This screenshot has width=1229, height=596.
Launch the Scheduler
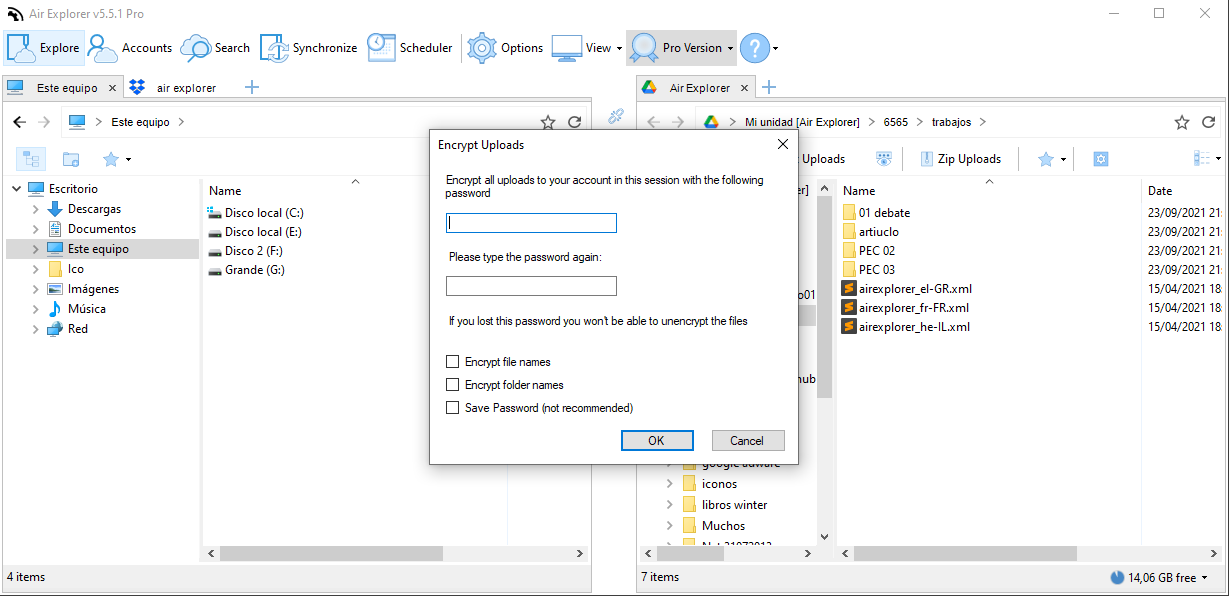pos(410,47)
